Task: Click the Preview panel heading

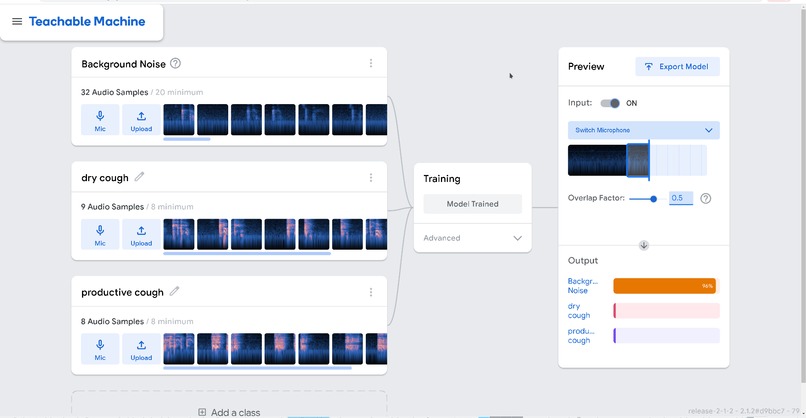Action: 586,67
